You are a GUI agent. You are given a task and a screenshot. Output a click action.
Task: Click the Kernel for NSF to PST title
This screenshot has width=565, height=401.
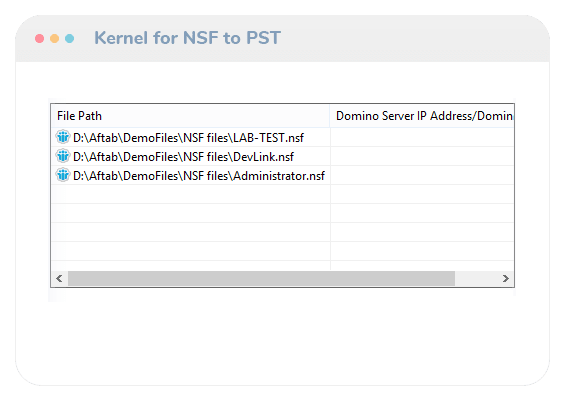point(187,38)
